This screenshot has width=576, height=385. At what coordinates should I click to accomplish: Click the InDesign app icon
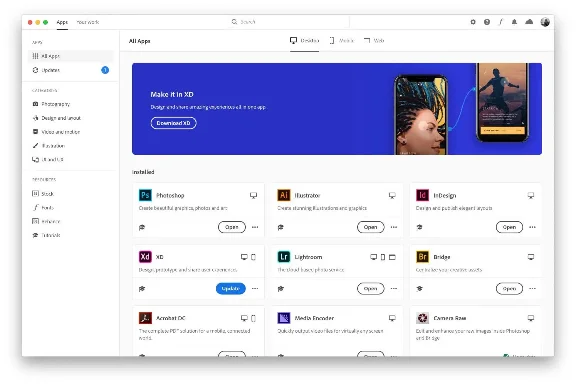pyautogui.click(x=422, y=195)
